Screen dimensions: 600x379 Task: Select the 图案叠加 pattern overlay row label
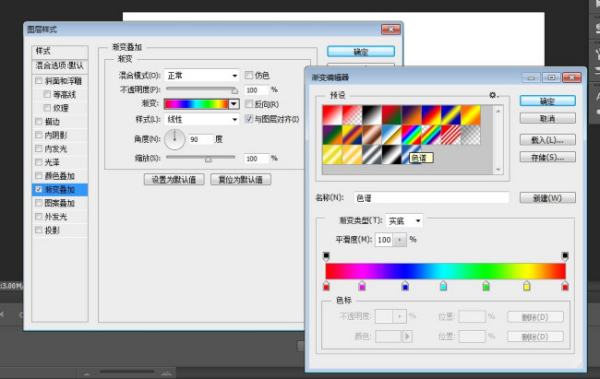[59, 203]
